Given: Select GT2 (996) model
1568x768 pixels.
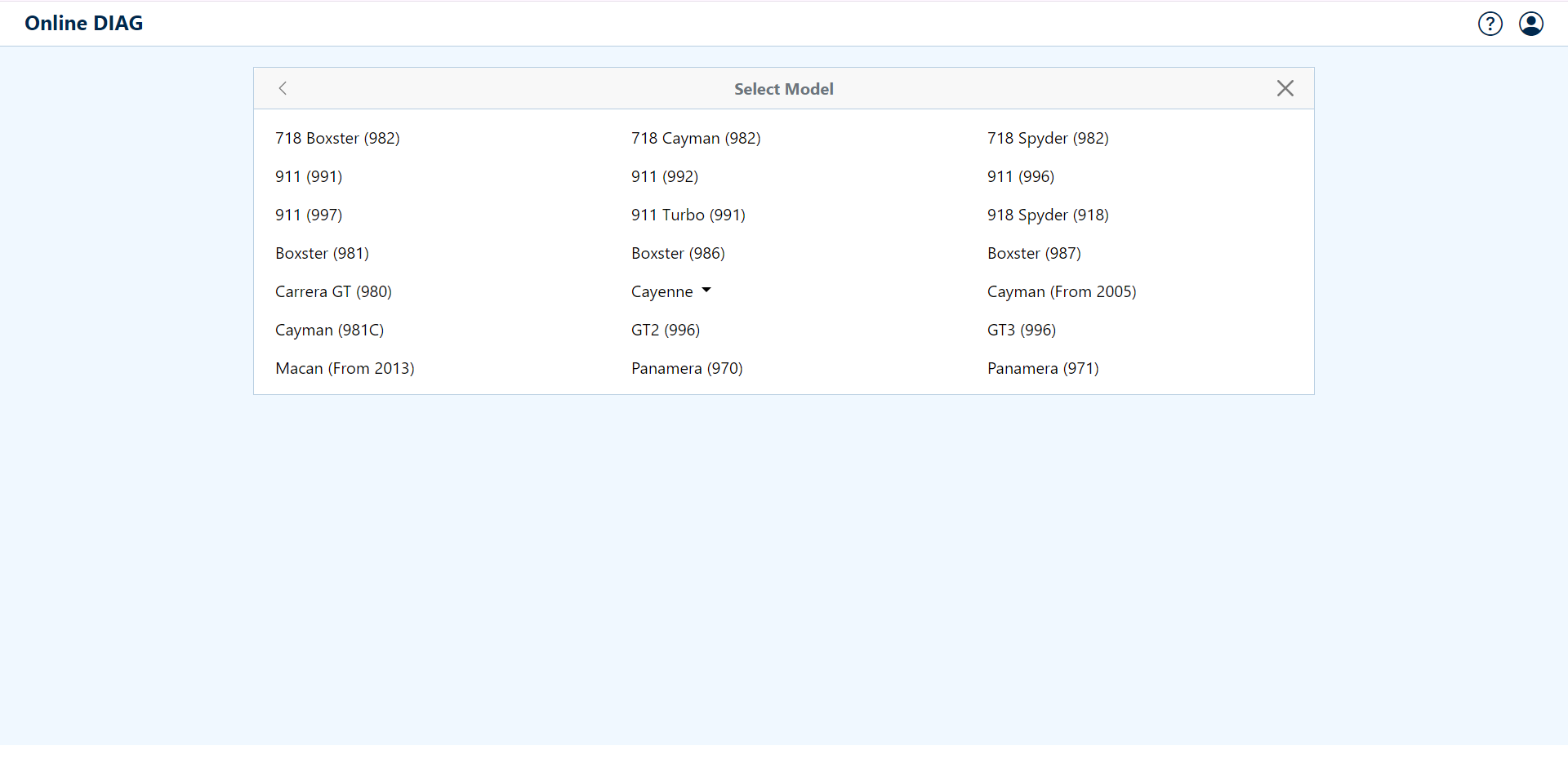Looking at the screenshot, I should click(x=666, y=330).
